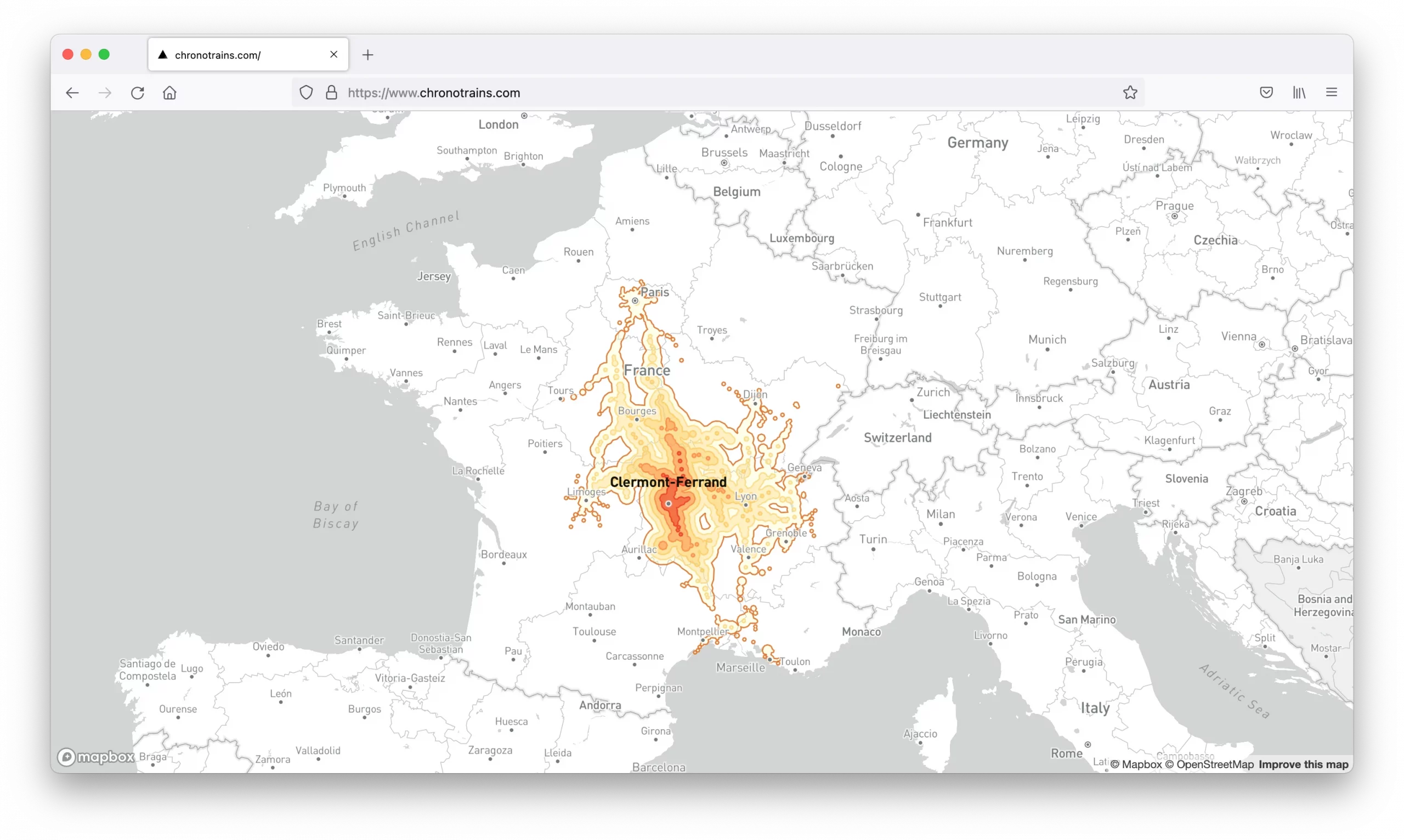Click the Rome label
Viewport: 1404px width, 840px height.
click(1066, 753)
